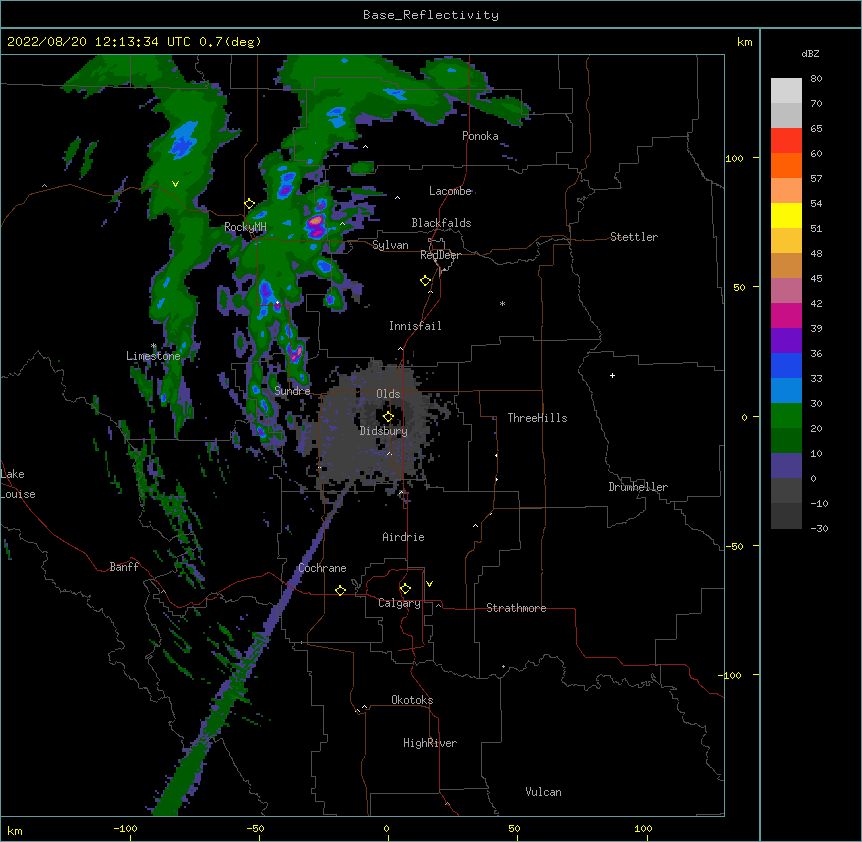Click the Banff town label
This screenshot has height=842, width=862.
click(124, 567)
